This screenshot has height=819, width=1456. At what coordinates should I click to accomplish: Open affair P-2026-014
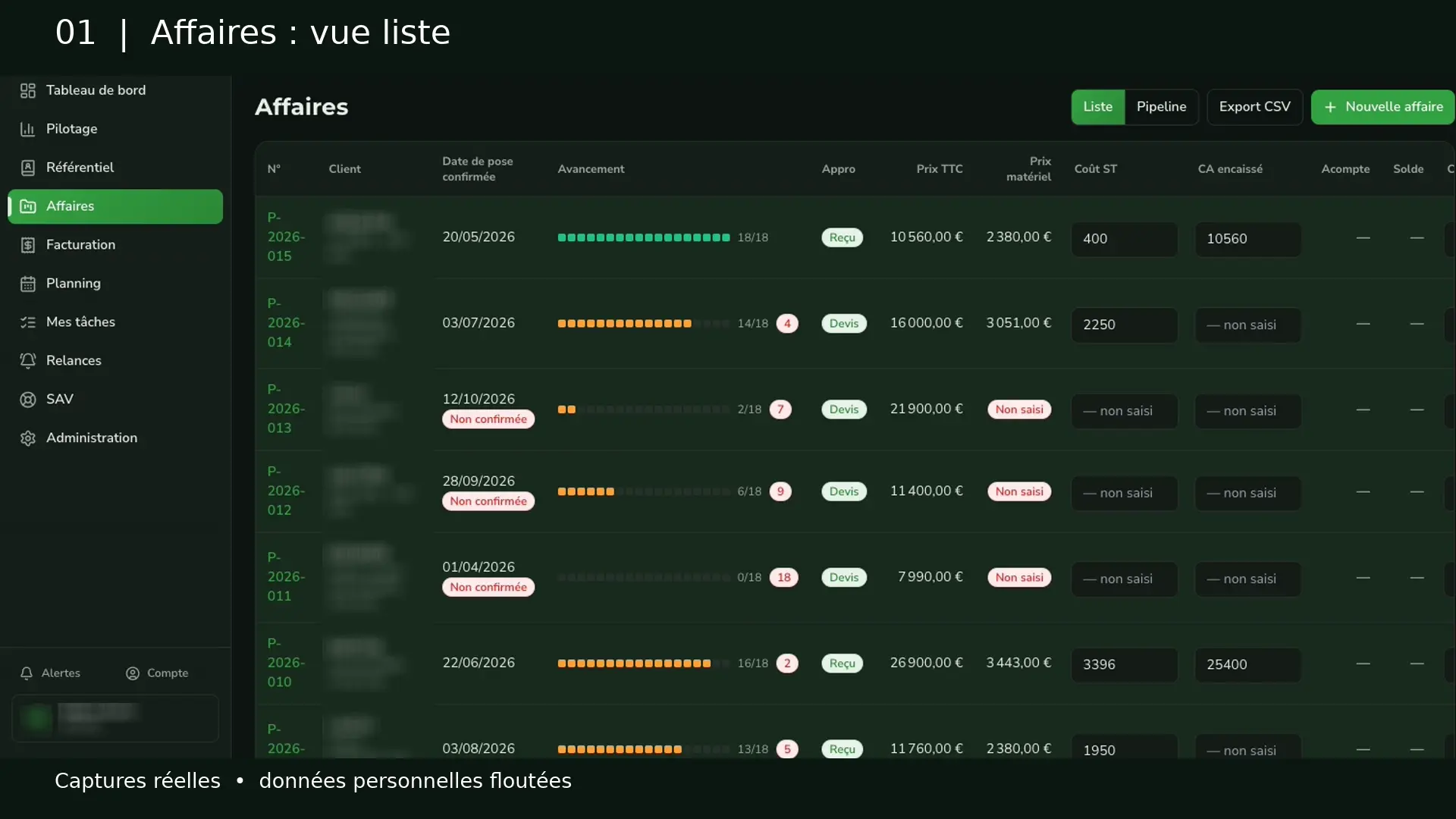[x=286, y=322]
